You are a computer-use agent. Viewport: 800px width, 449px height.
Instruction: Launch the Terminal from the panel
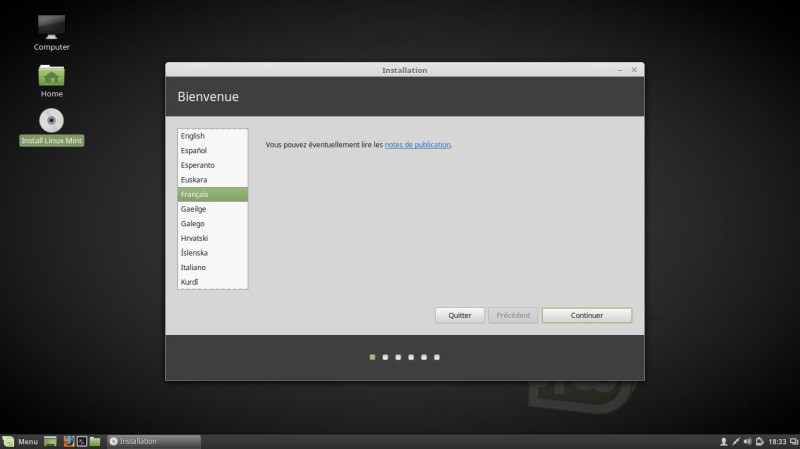82,441
